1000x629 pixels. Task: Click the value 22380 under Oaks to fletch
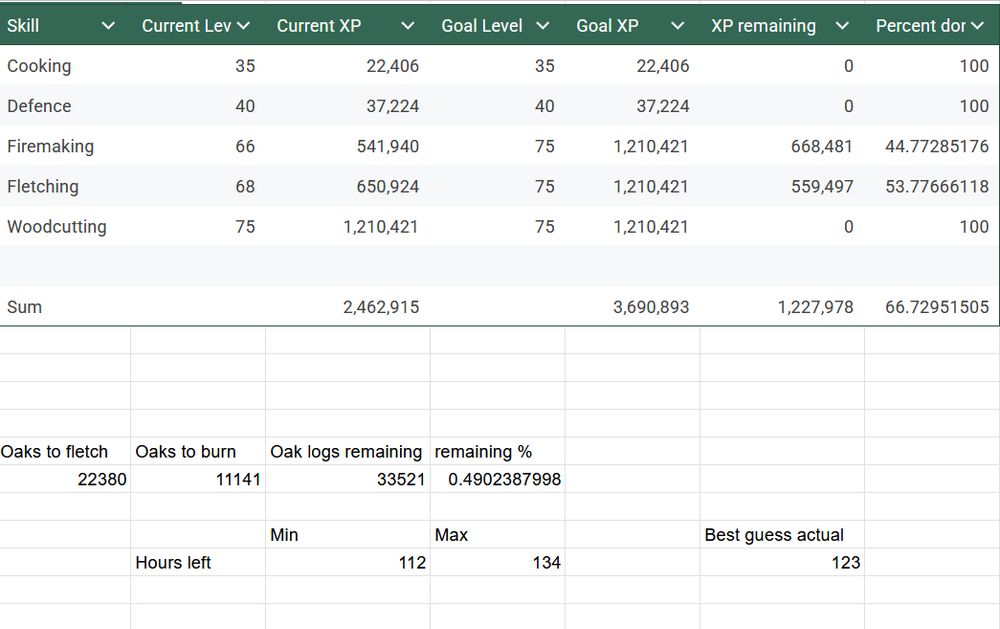(102, 479)
